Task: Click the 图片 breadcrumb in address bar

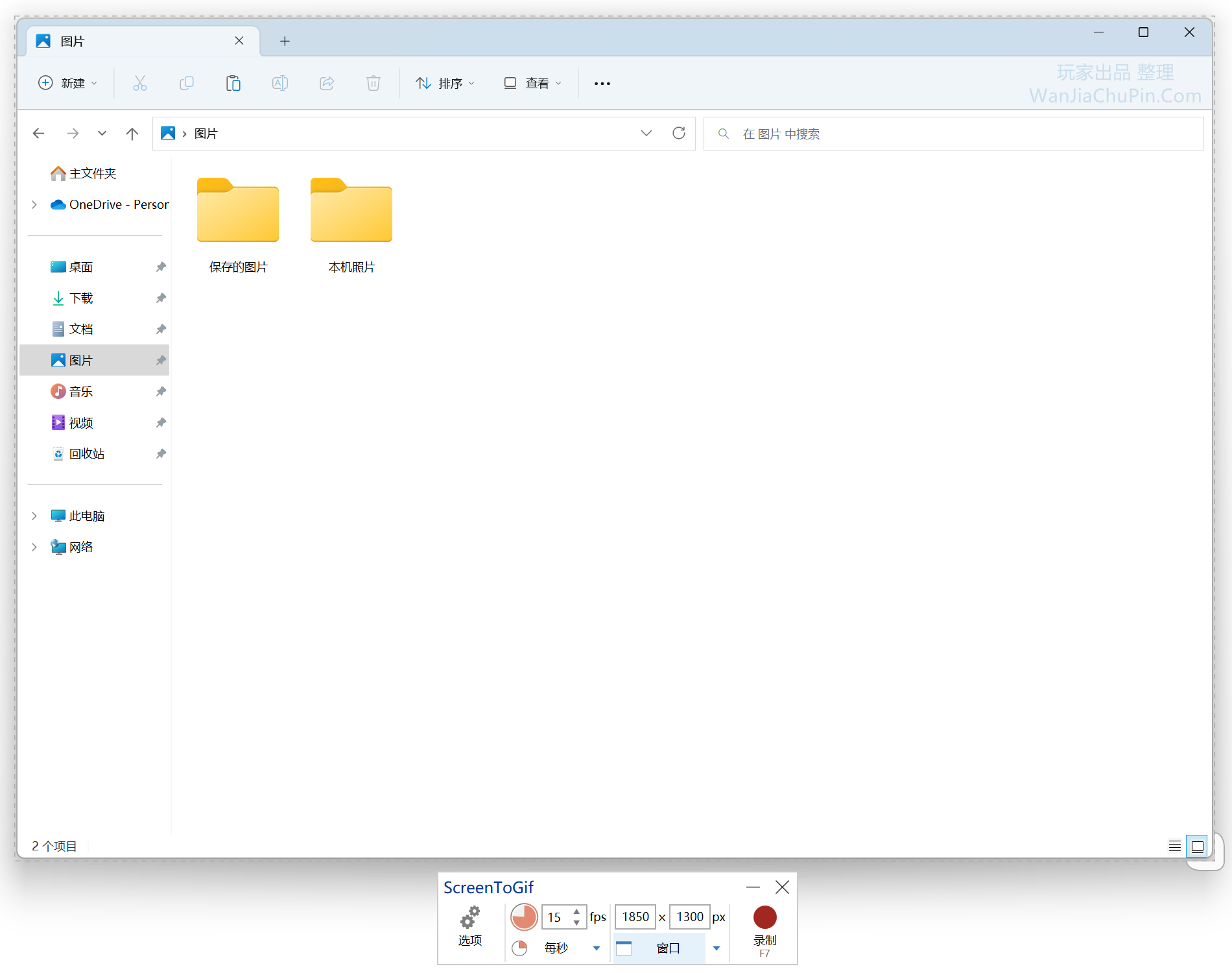Action: pyautogui.click(x=206, y=133)
